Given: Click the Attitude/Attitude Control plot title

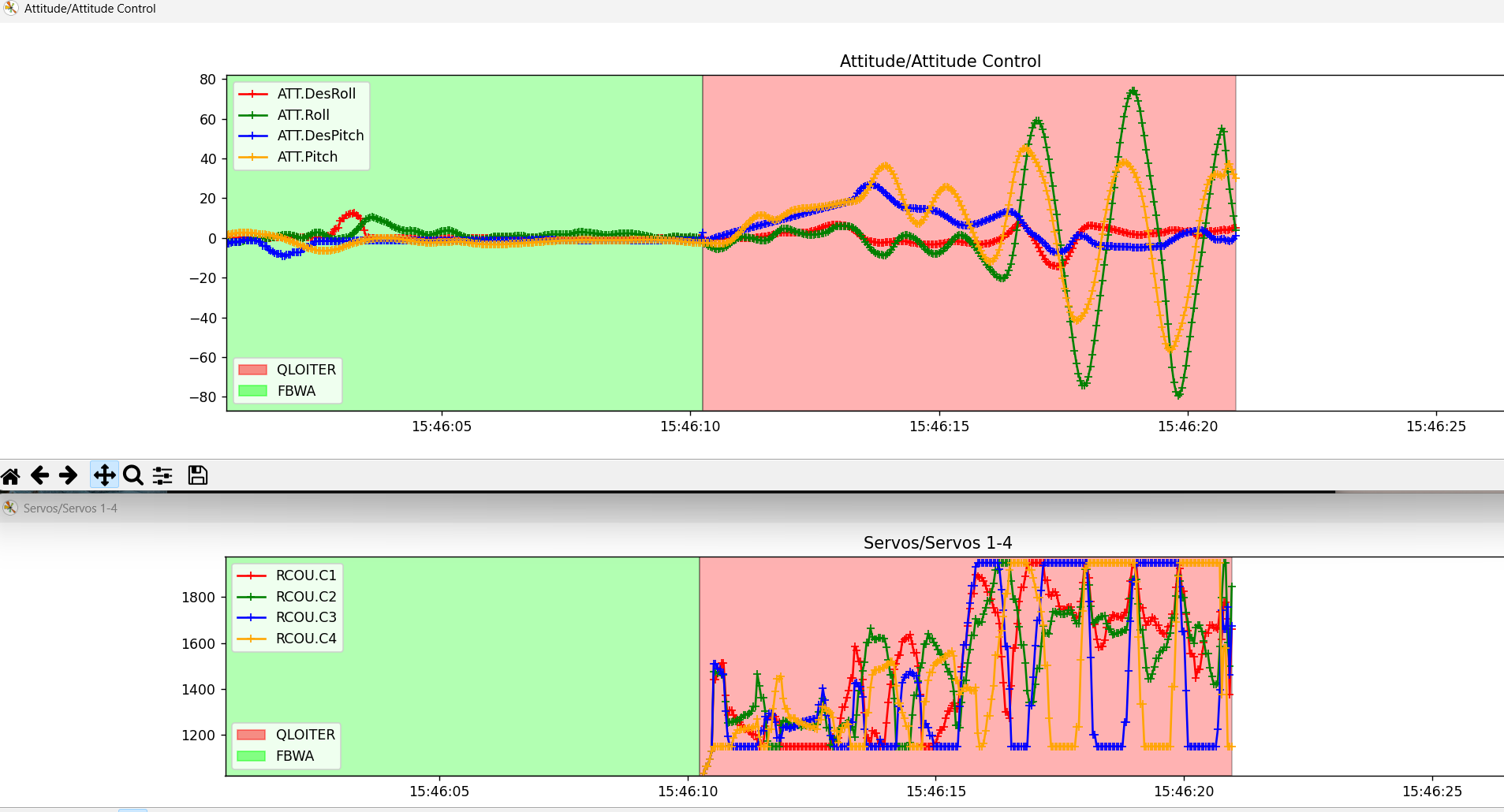Looking at the screenshot, I should click(940, 61).
